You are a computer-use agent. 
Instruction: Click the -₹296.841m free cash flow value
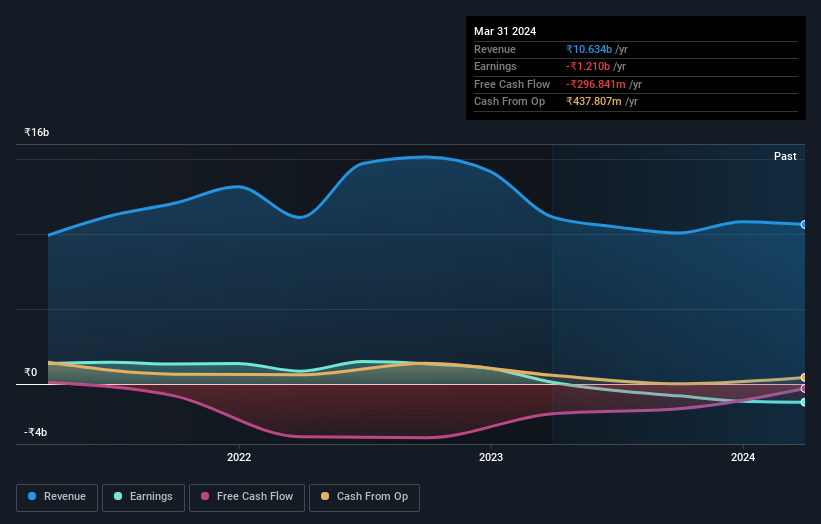pos(595,84)
